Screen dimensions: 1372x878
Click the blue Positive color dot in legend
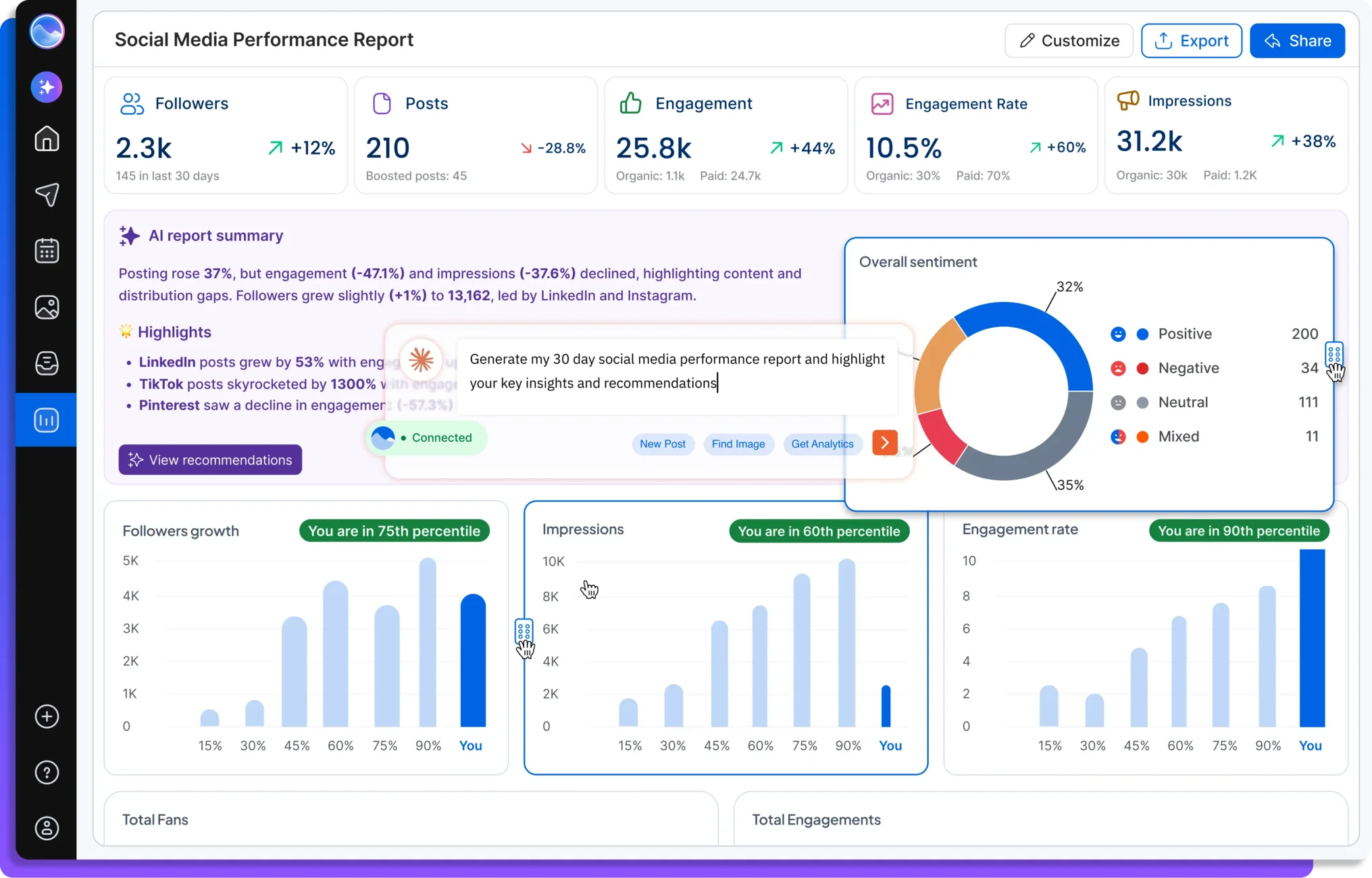(1142, 334)
